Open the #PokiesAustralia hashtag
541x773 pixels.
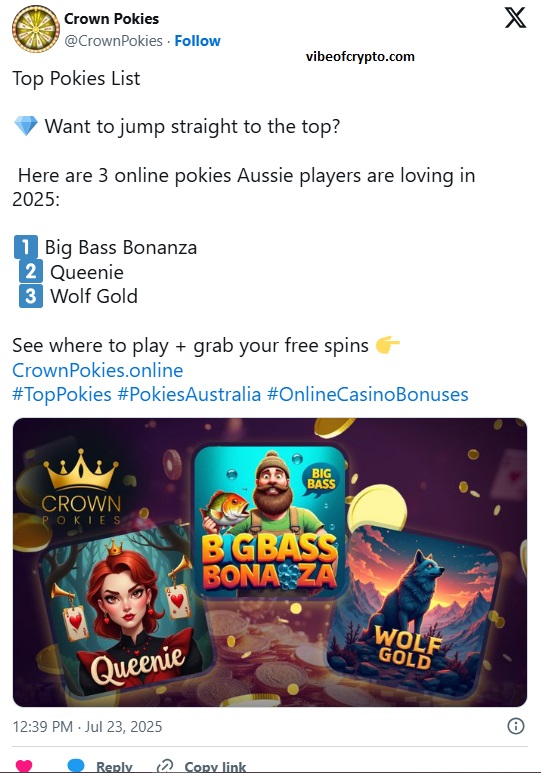[189, 394]
